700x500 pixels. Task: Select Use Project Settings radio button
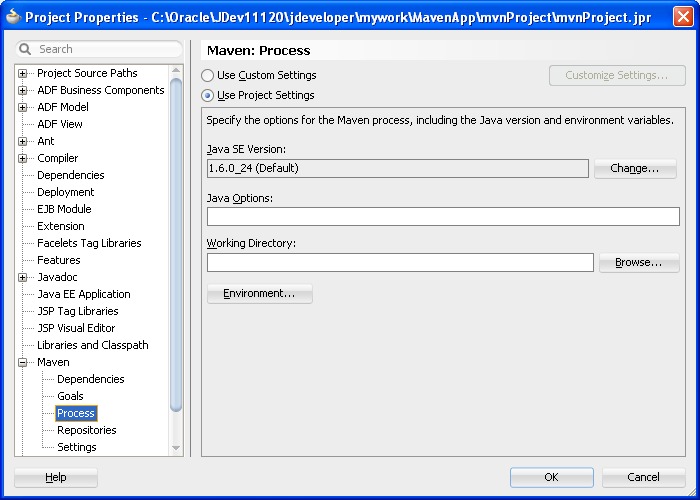[208, 95]
